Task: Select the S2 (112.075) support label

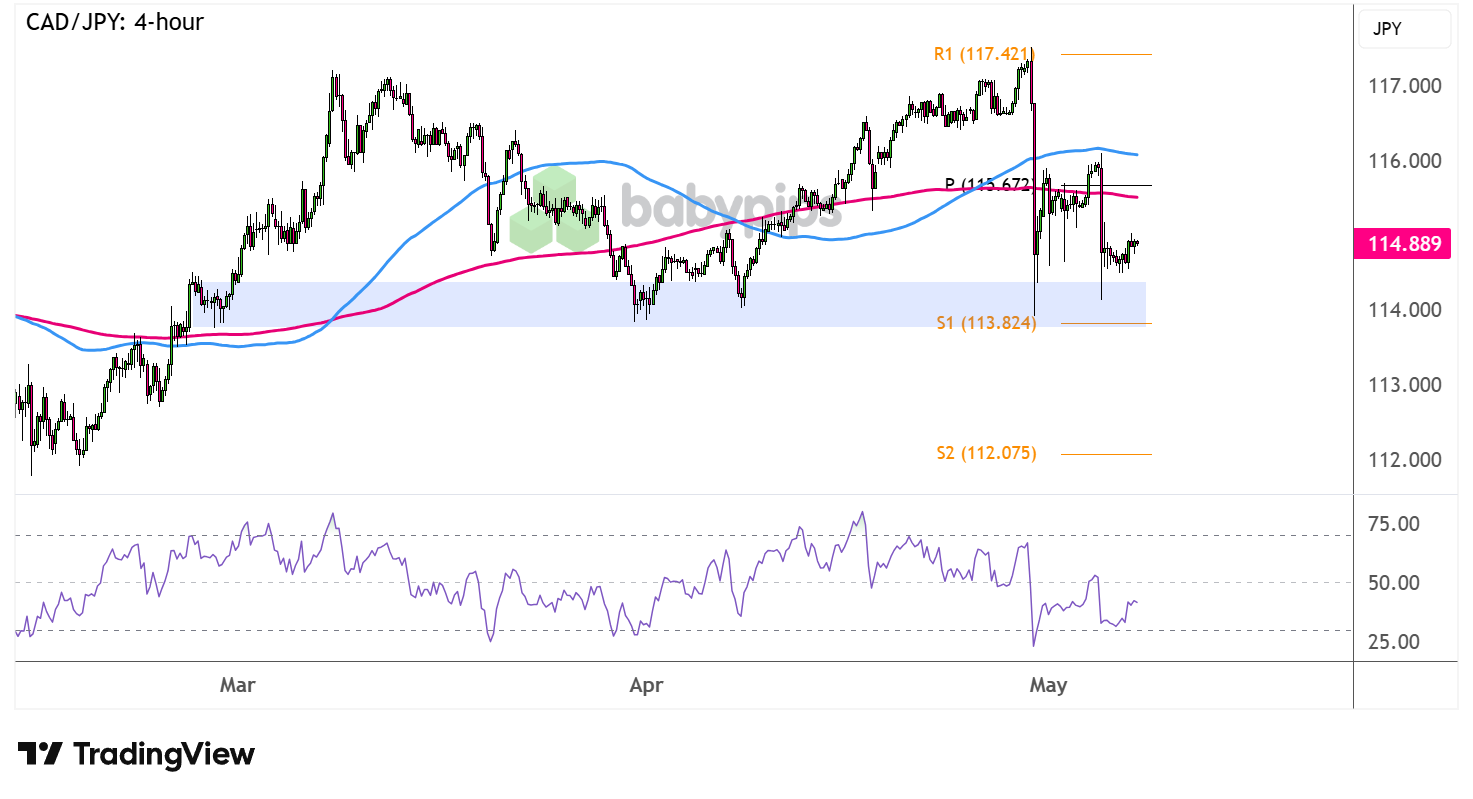Action: coord(986,453)
